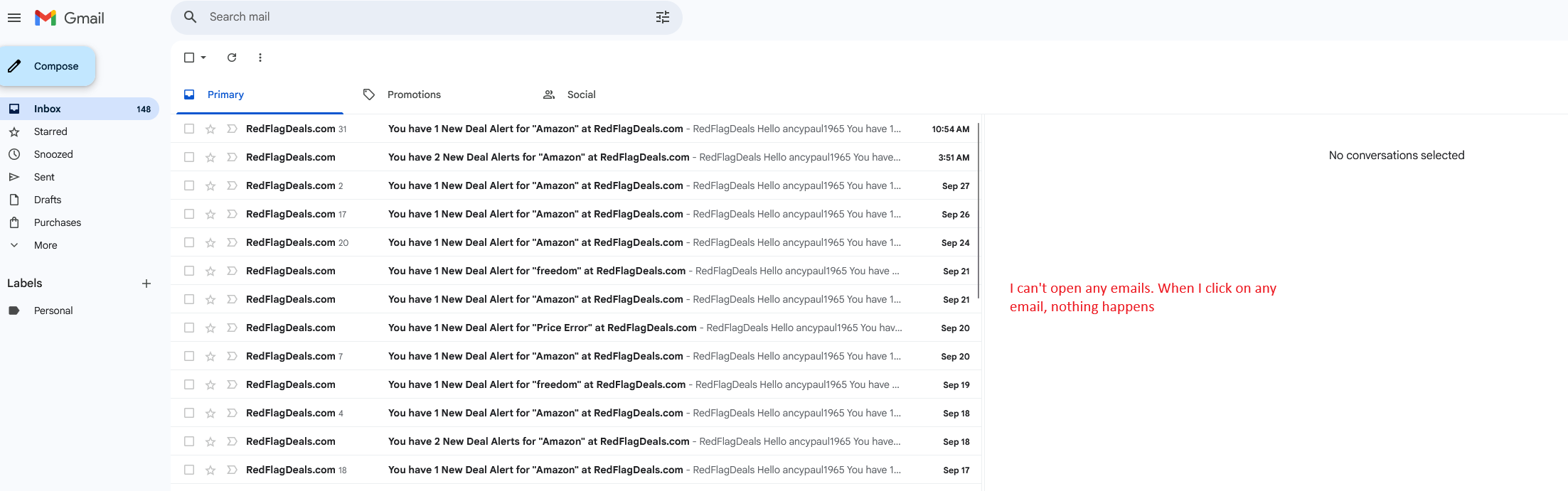Star the Sep 24 email

pyautogui.click(x=210, y=242)
